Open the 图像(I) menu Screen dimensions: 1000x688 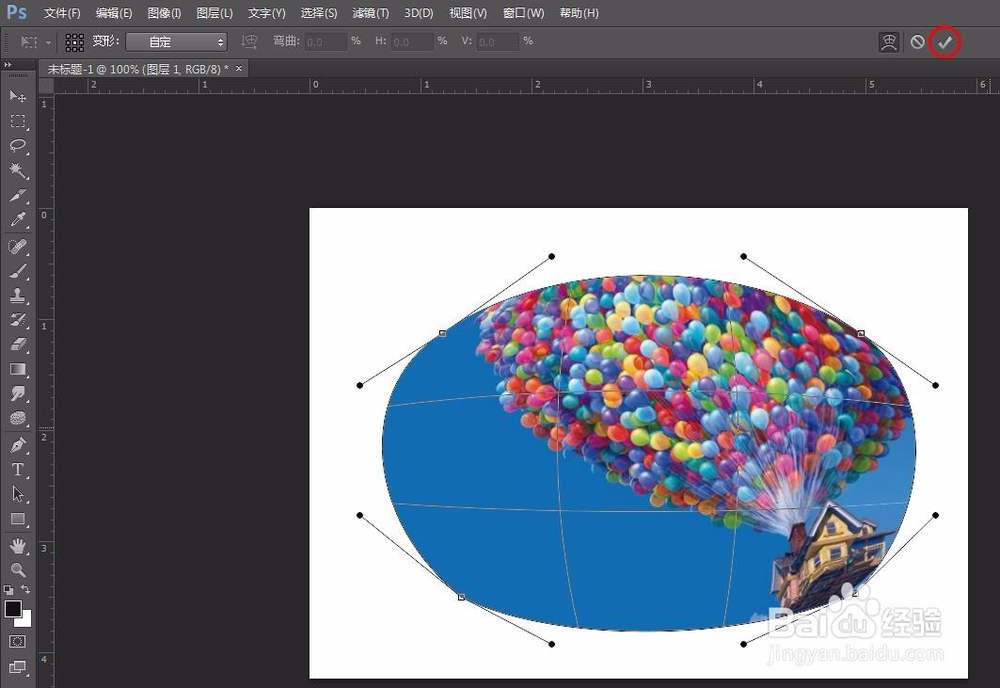(164, 13)
